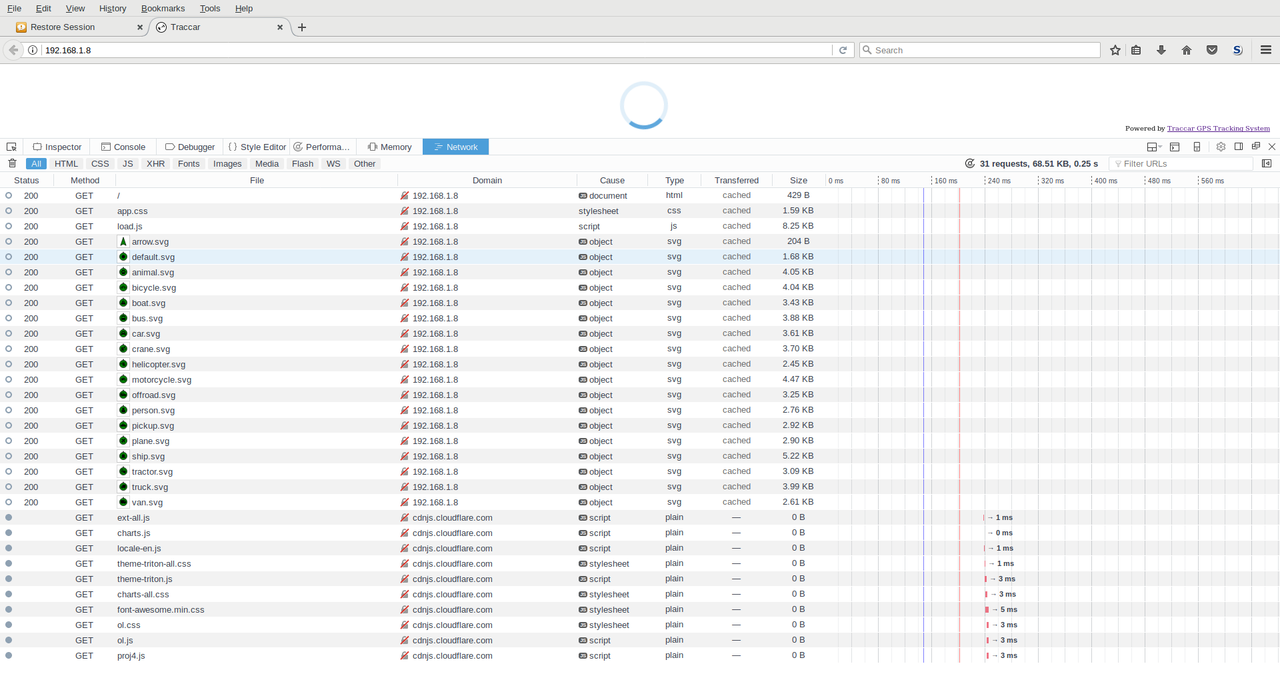Screen dimensions: 1280x688
Task: Click the default.svg file icon
Action: 124,257
